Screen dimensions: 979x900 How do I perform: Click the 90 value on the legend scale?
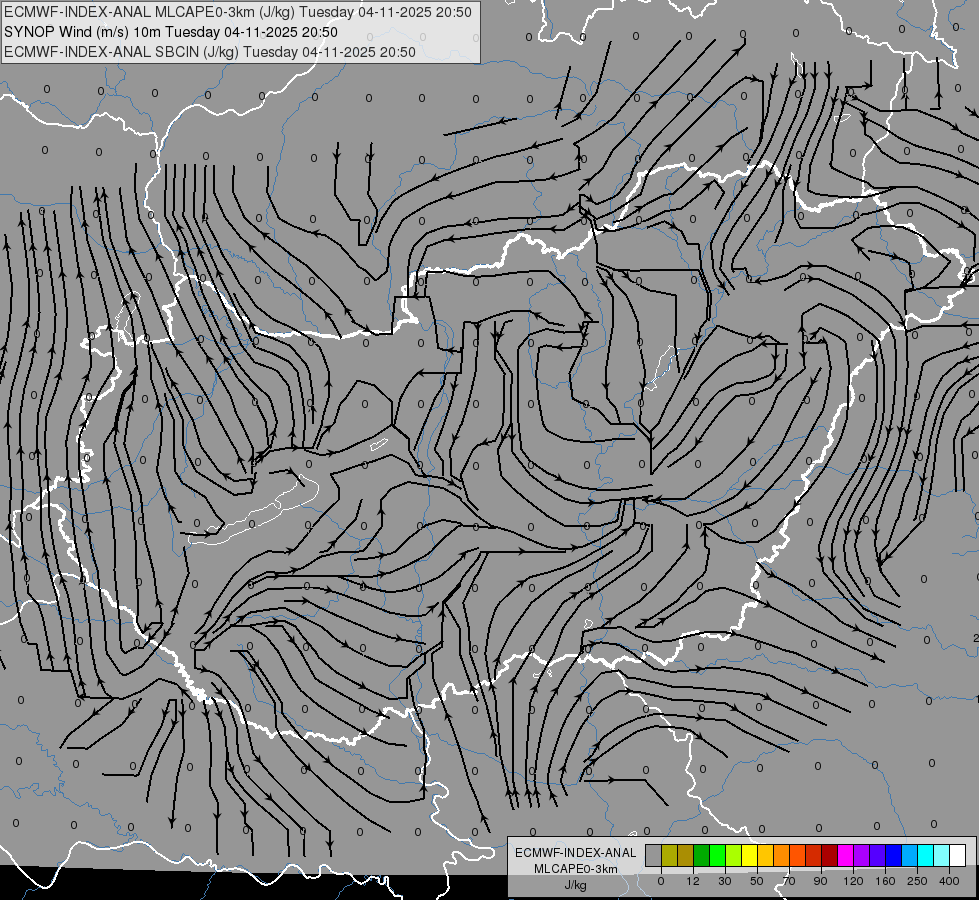(820, 881)
